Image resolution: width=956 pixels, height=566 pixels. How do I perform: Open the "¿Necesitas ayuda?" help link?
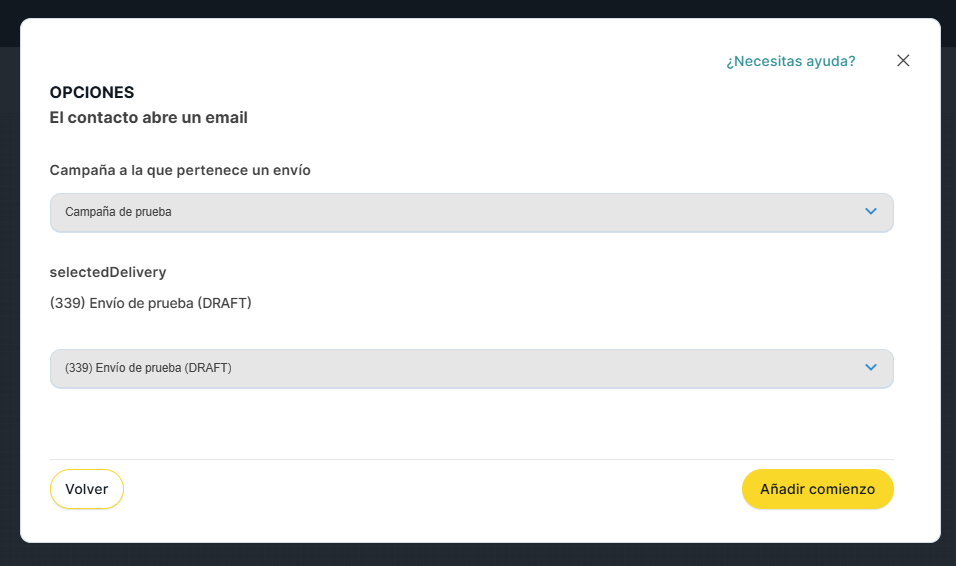tap(790, 61)
